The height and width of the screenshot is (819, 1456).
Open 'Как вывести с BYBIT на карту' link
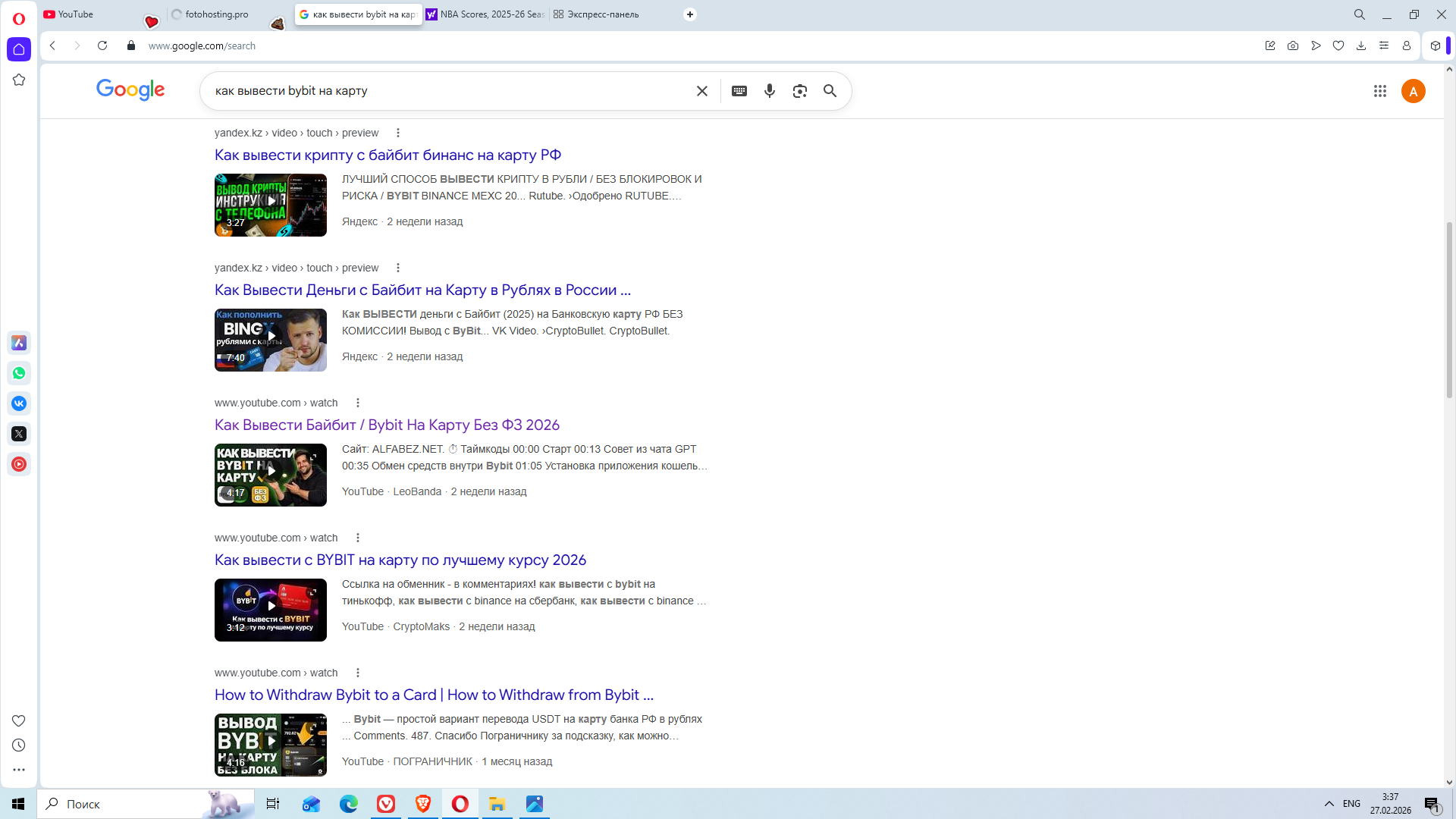click(400, 560)
